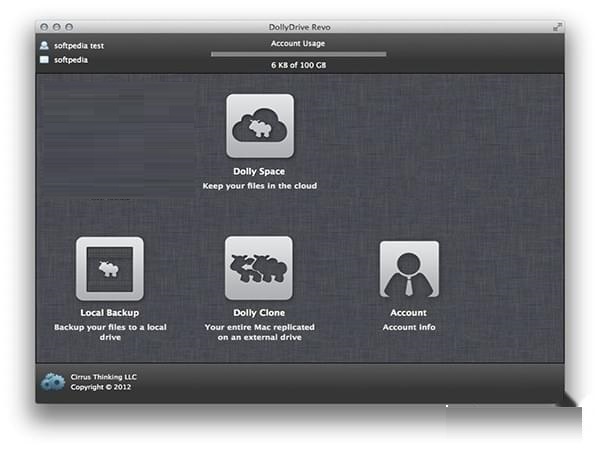Open the Dolly Space cloud icon
600x450 pixels.
[259, 127]
